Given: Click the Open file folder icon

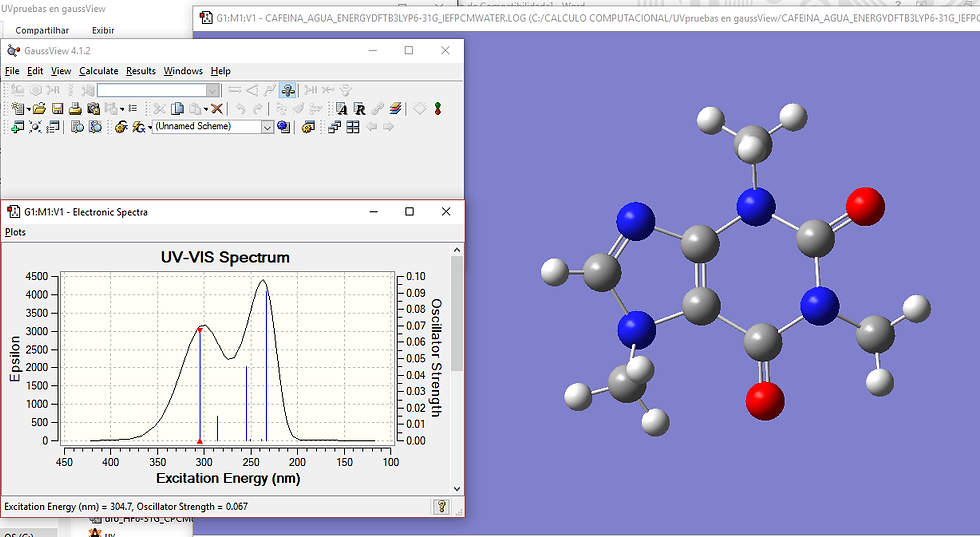Looking at the screenshot, I should [39, 109].
